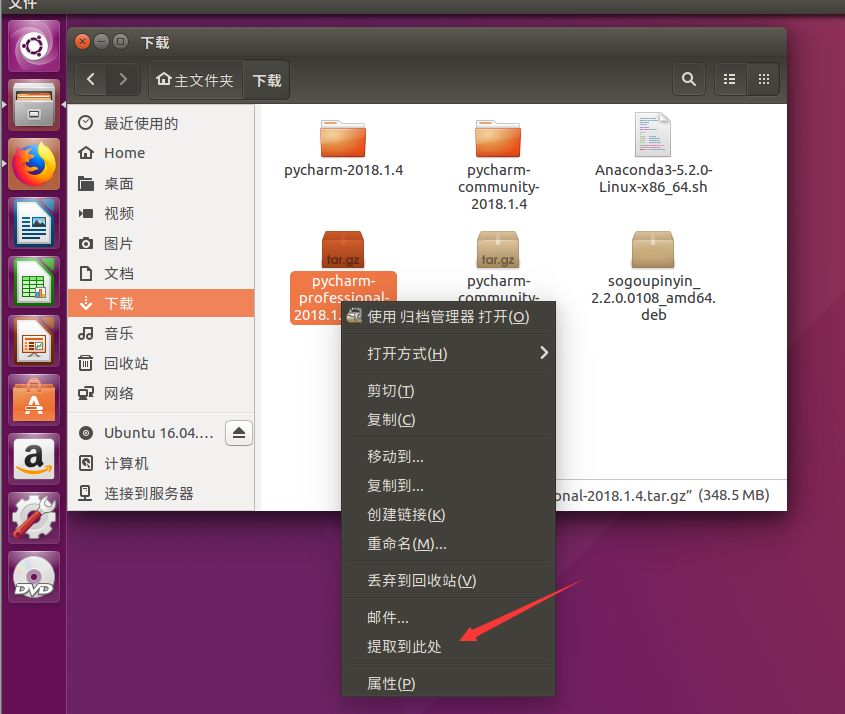Choose 提取到此处 from the context menu
This screenshot has height=714, width=845.
[x=448, y=647]
